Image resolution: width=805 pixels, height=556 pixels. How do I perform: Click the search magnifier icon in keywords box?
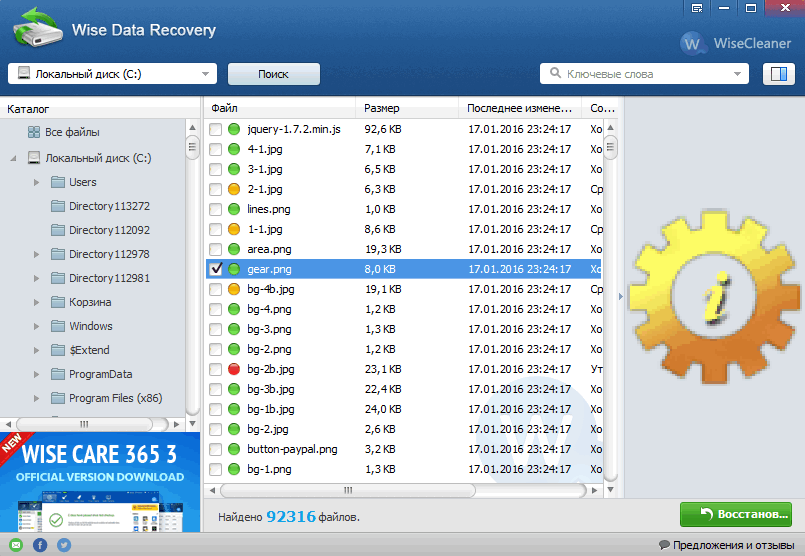click(555, 73)
